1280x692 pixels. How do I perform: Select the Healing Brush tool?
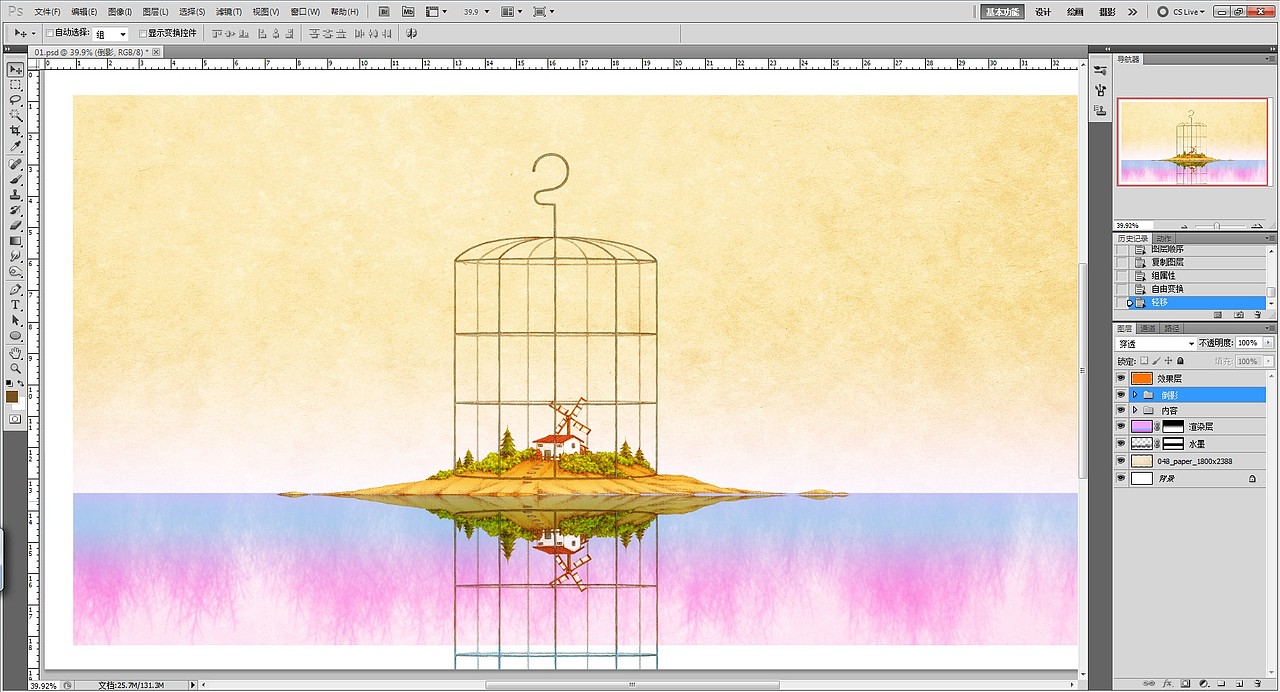[16, 164]
